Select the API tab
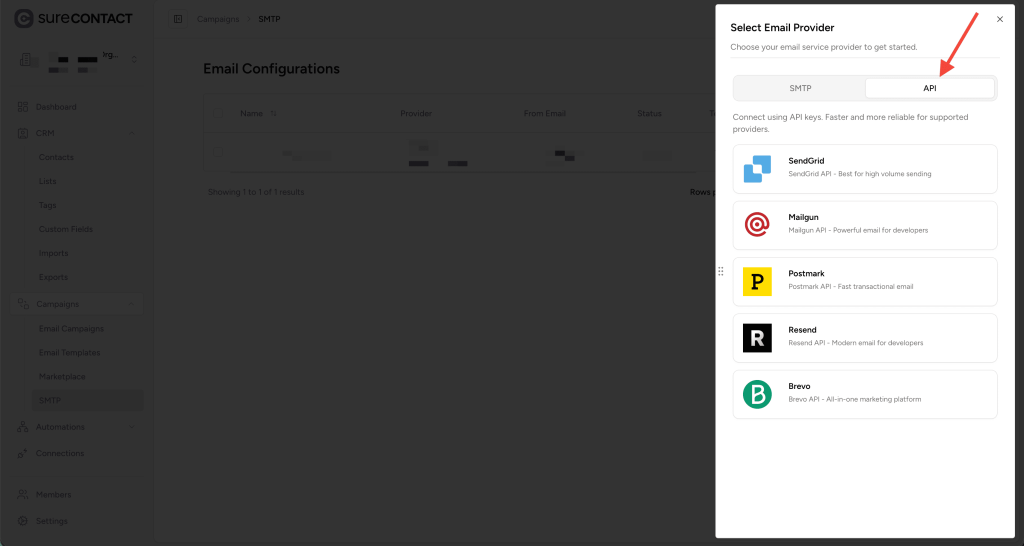Viewport: 1024px width, 546px height. tap(929, 88)
